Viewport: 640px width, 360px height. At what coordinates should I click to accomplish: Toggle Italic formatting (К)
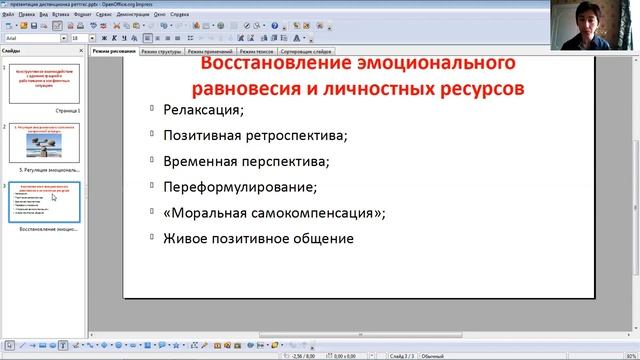(114, 38)
